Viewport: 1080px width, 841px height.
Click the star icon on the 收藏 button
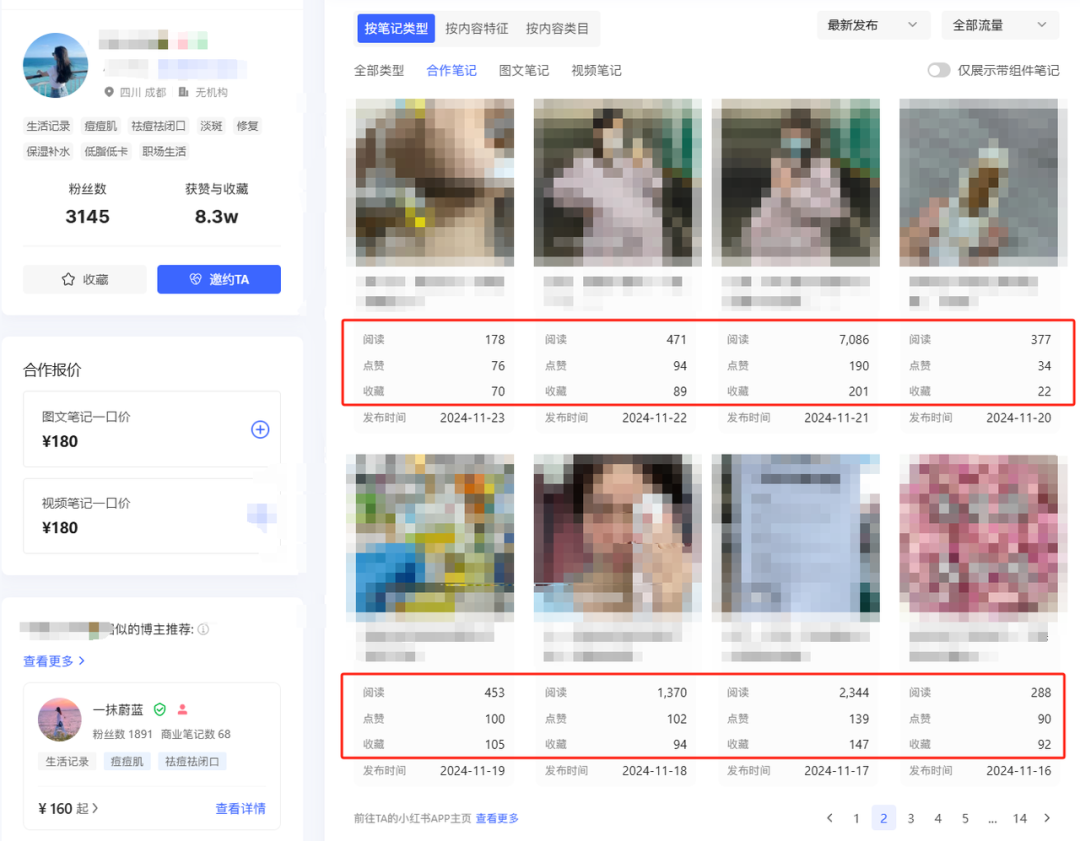[68, 279]
